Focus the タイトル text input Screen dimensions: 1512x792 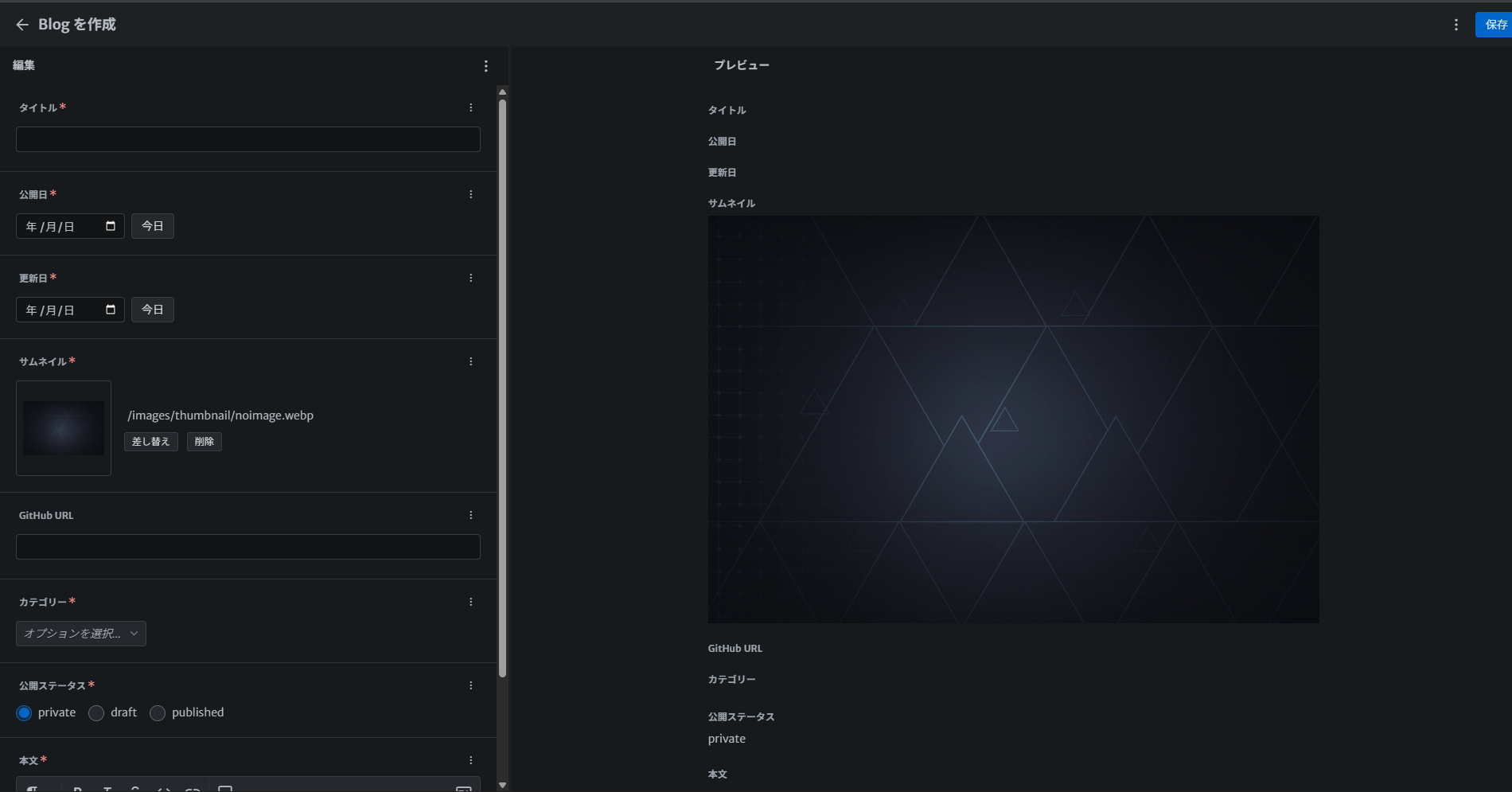(247, 139)
